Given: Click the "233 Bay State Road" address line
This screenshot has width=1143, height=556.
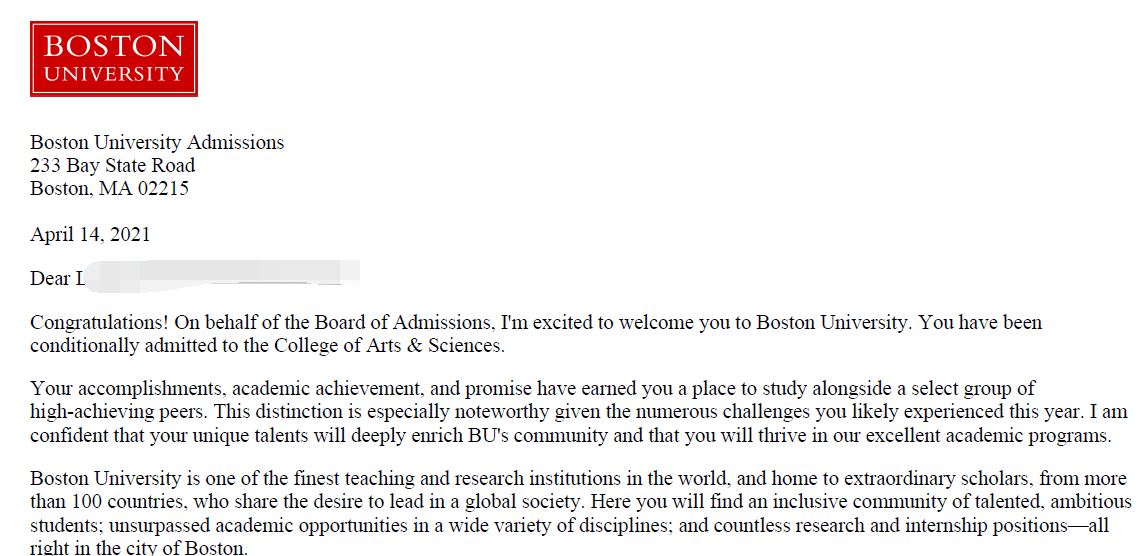Looking at the screenshot, I should [x=112, y=166].
